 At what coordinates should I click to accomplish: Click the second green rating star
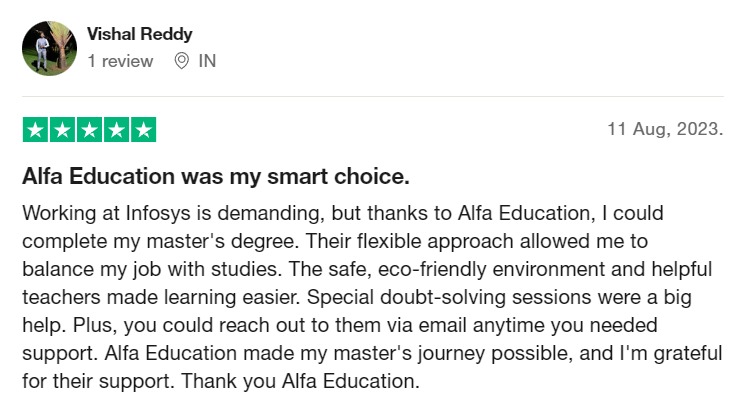tap(62, 130)
